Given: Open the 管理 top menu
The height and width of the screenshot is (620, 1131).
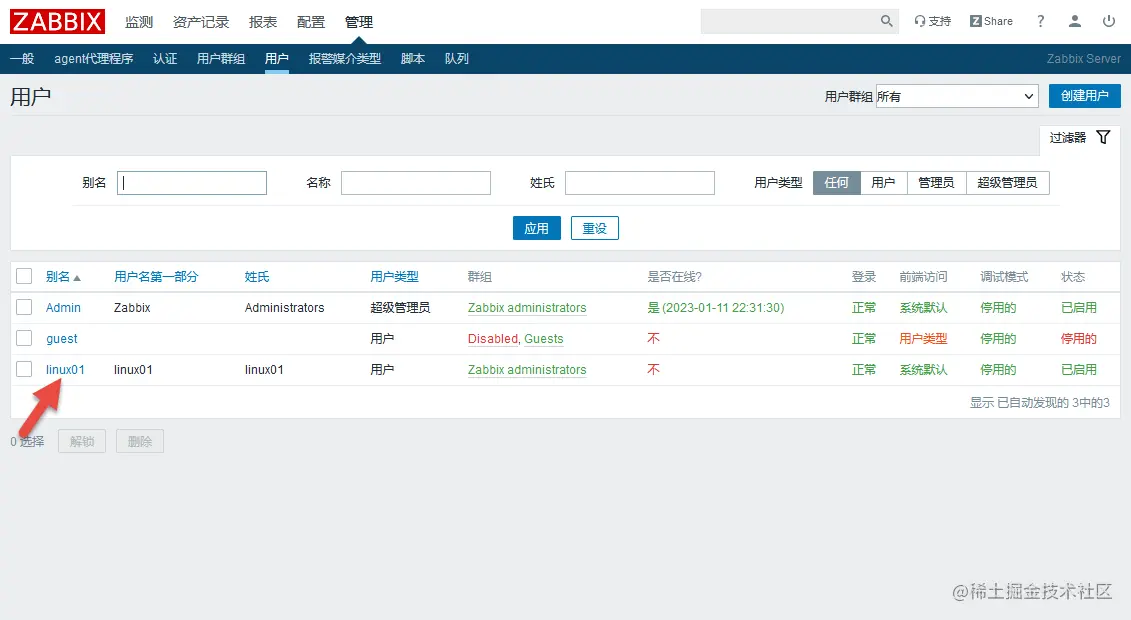Looking at the screenshot, I should point(358,22).
